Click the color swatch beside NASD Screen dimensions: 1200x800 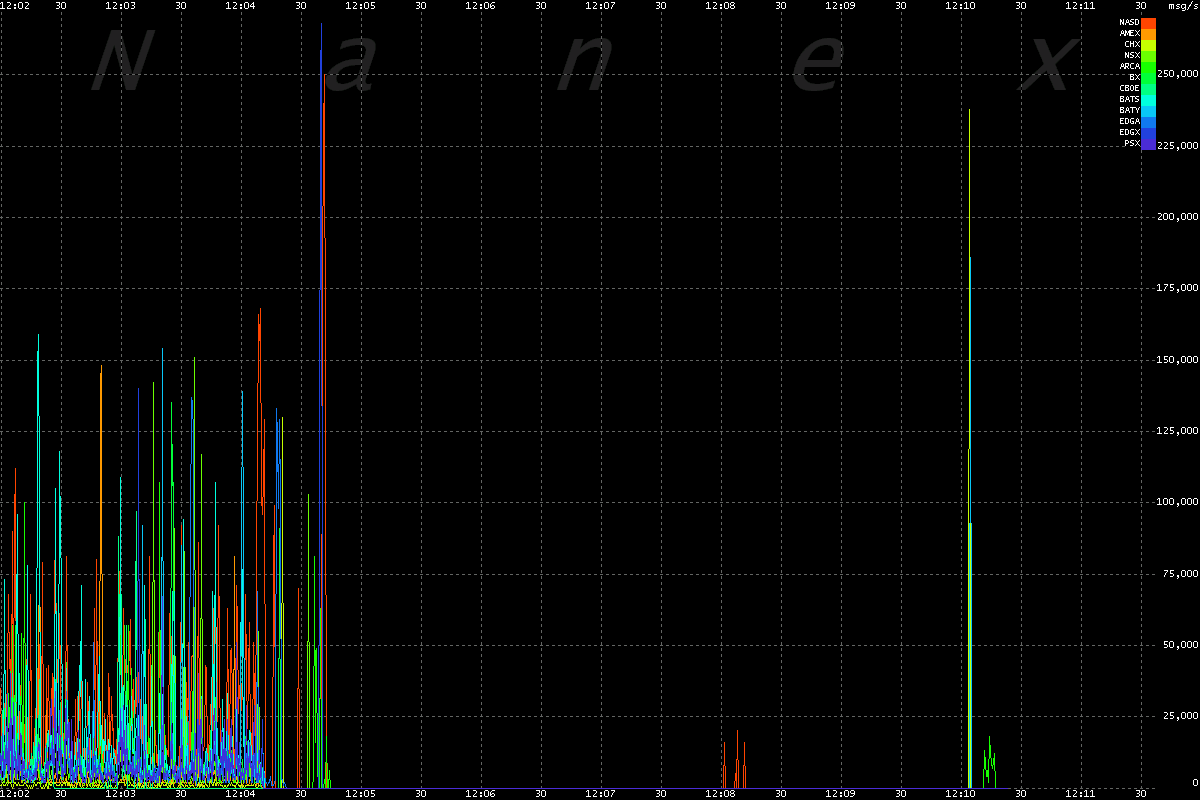click(x=1149, y=22)
